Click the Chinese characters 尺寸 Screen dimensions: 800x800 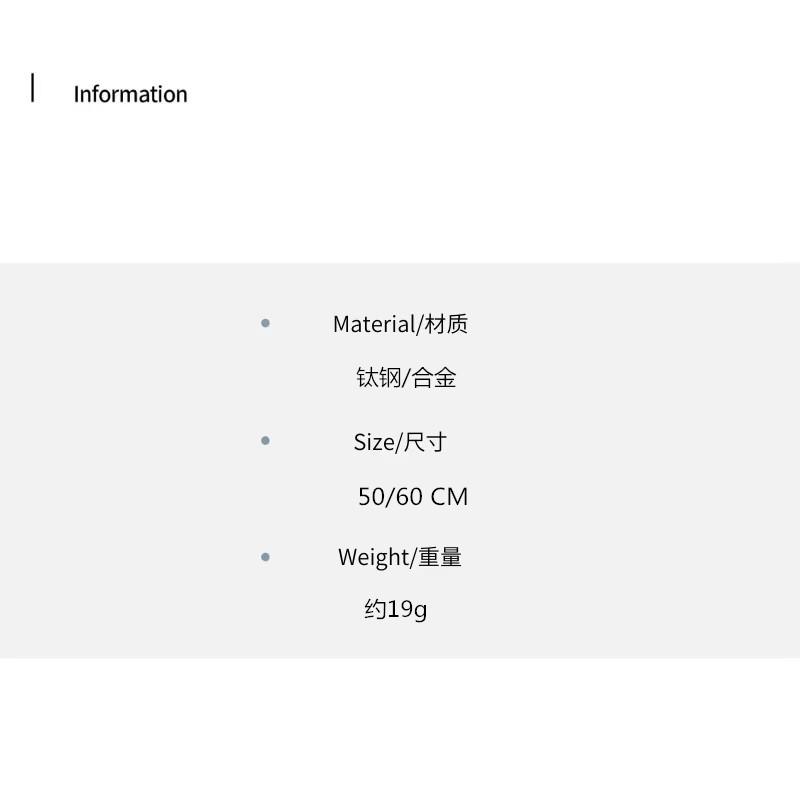pyautogui.click(x=425, y=442)
